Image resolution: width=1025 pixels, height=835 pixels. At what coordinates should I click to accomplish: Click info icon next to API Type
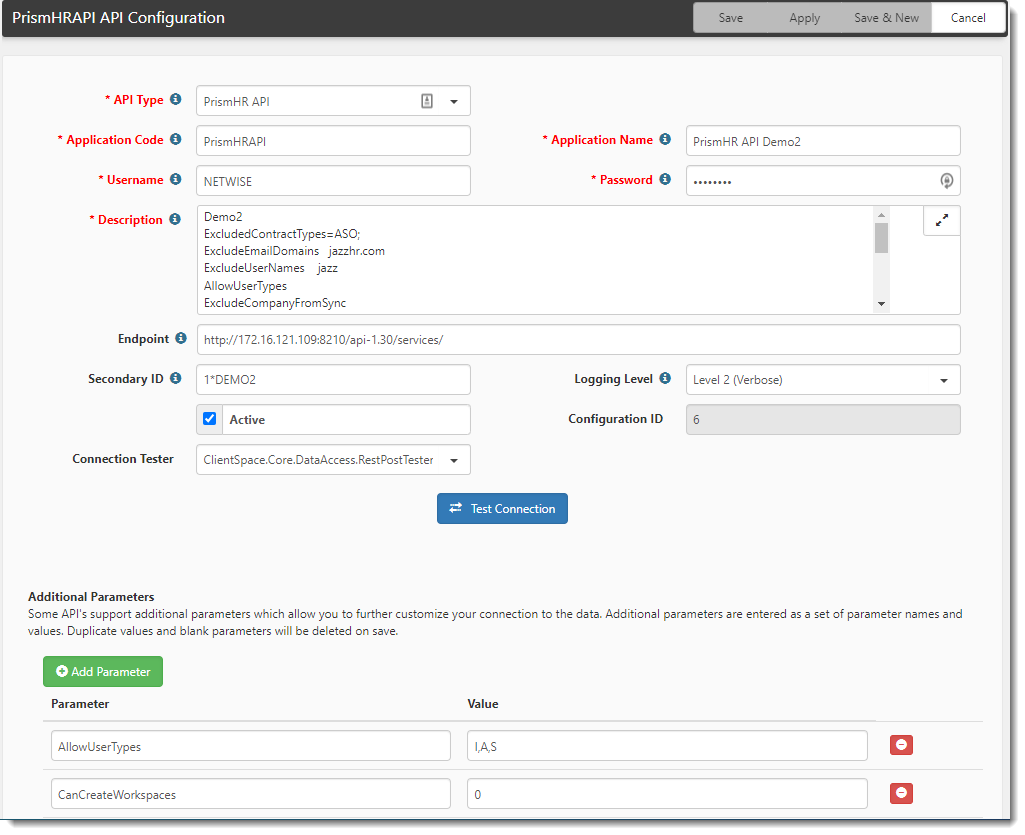[x=176, y=100]
